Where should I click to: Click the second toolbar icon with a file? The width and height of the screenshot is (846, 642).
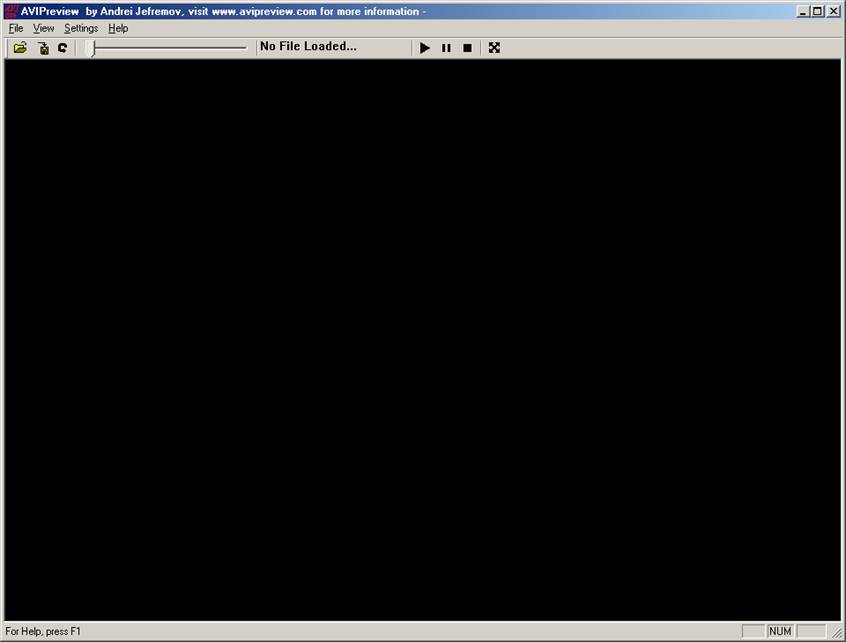click(x=43, y=47)
